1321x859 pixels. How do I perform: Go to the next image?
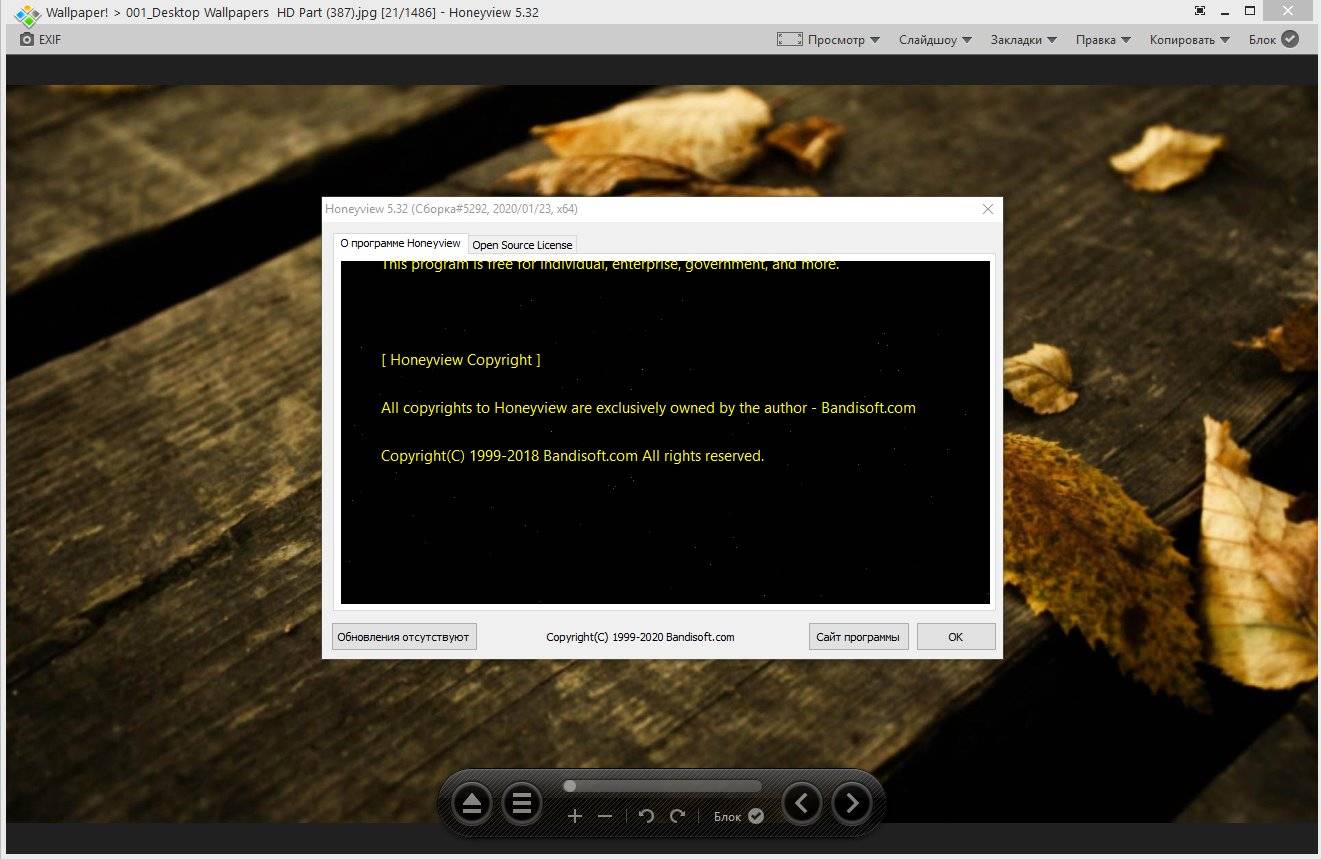coord(851,803)
